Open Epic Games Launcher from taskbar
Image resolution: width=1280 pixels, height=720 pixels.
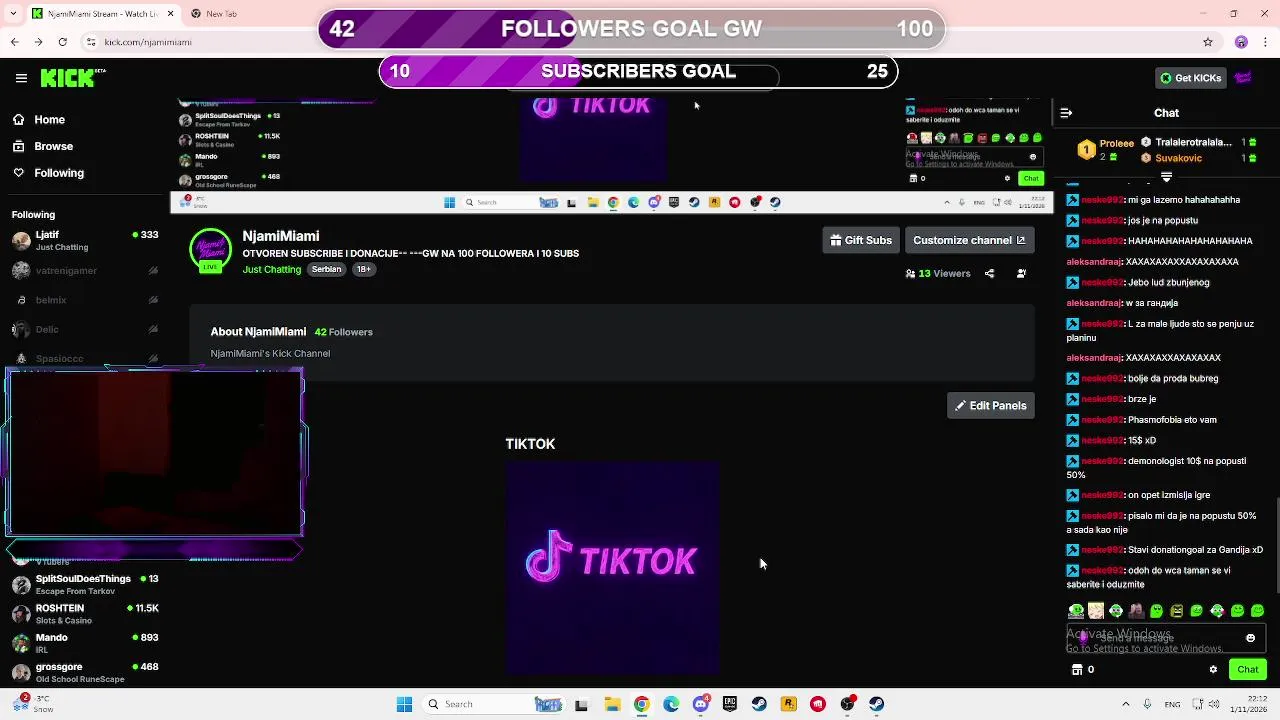pyautogui.click(x=730, y=704)
